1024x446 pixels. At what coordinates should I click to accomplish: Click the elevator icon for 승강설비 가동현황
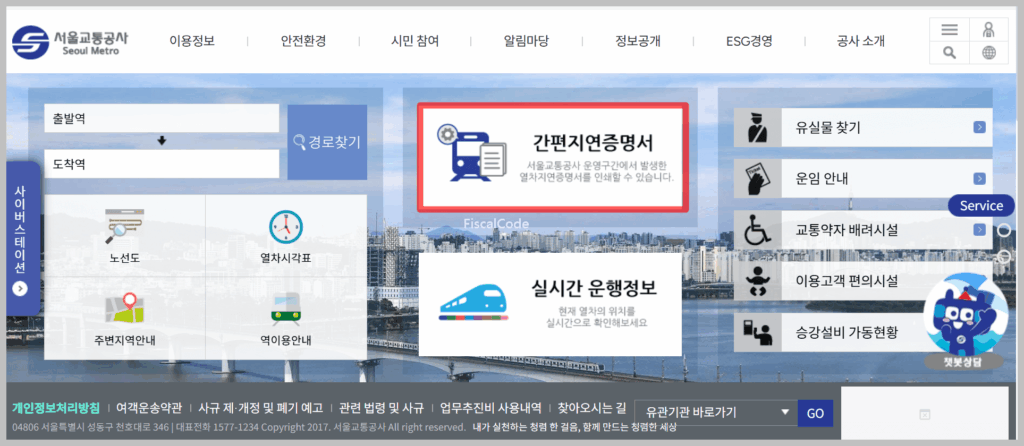coord(758,332)
